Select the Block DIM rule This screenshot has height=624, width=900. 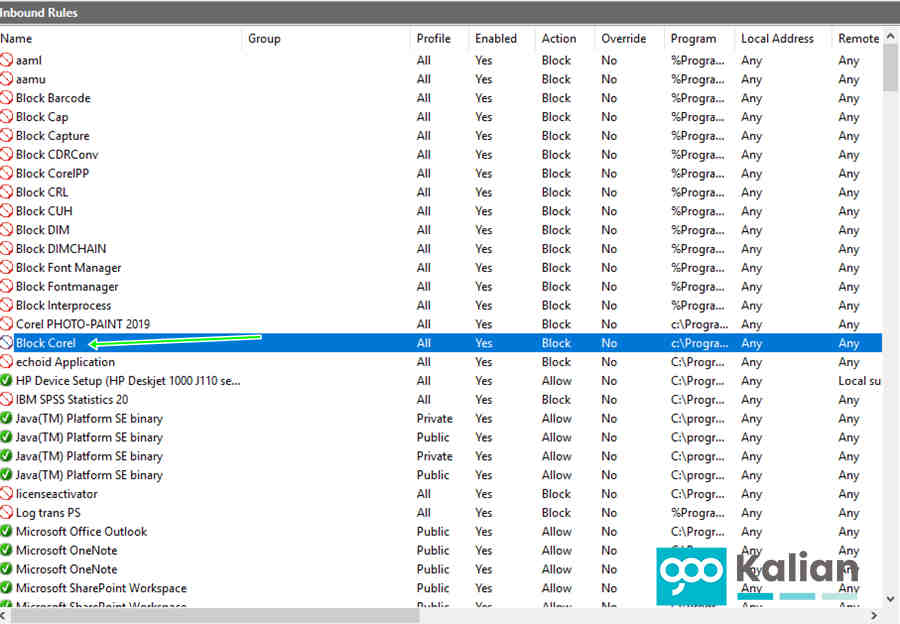(x=42, y=230)
